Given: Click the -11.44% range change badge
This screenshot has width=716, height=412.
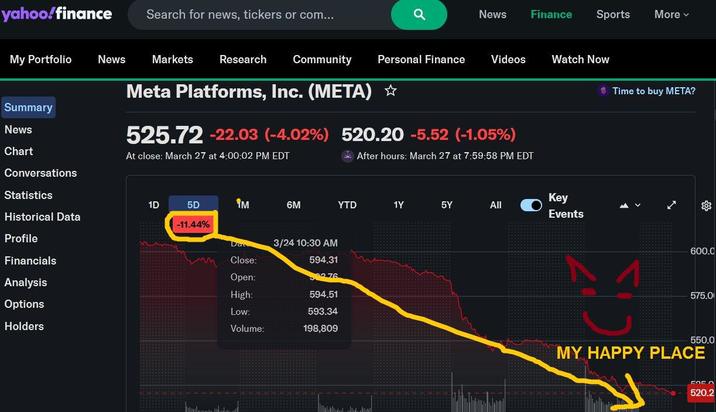Looking at the screenshot, I should coord(193,225).
